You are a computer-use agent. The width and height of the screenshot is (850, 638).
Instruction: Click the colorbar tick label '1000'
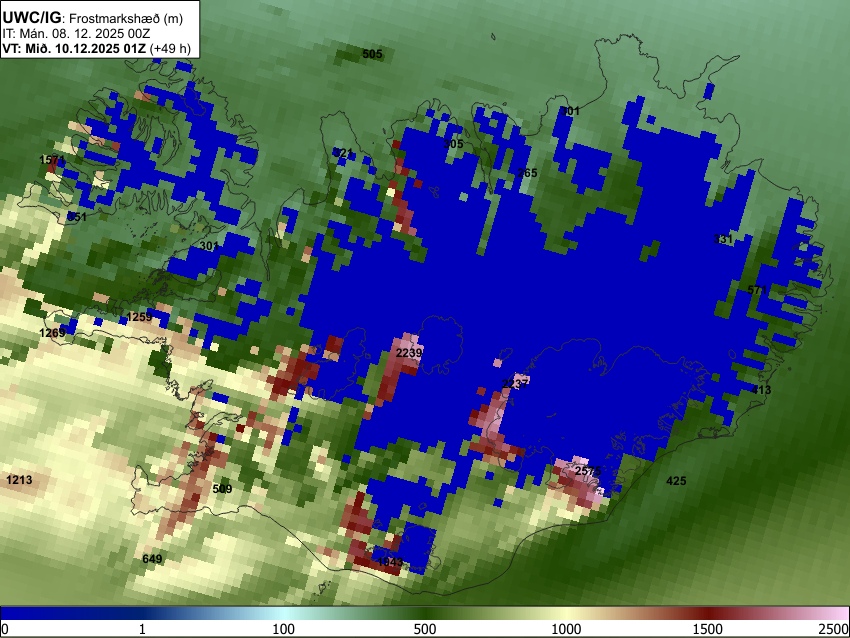[x=566, y=629]
